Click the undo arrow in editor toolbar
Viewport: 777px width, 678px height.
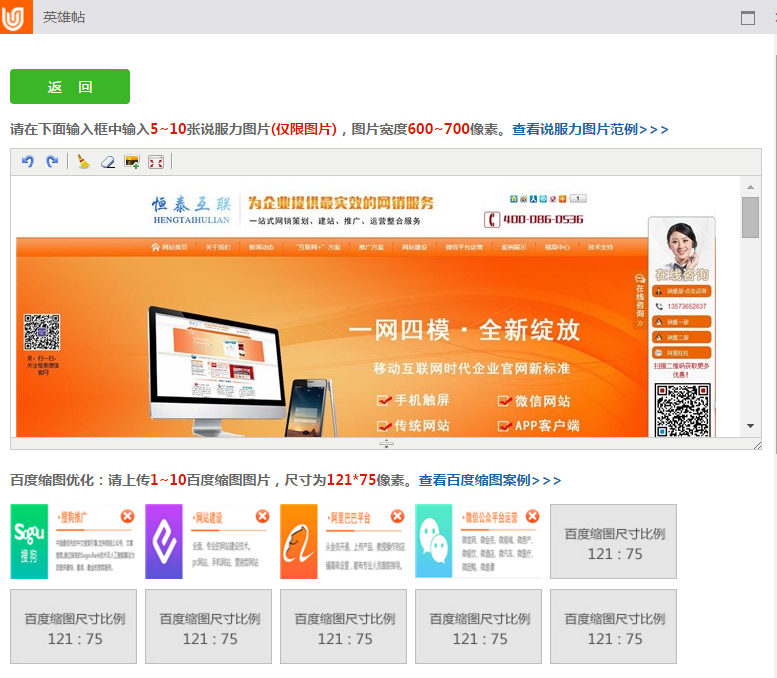27,161
